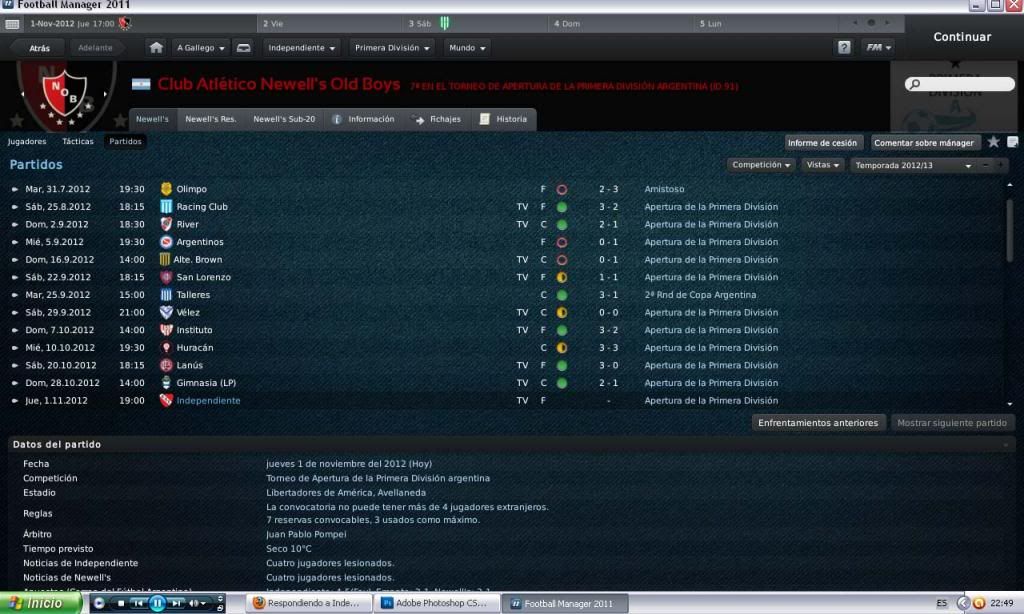Click the Vélez team badge
This screenshot has width=1024, height=614.
[166, 312]
